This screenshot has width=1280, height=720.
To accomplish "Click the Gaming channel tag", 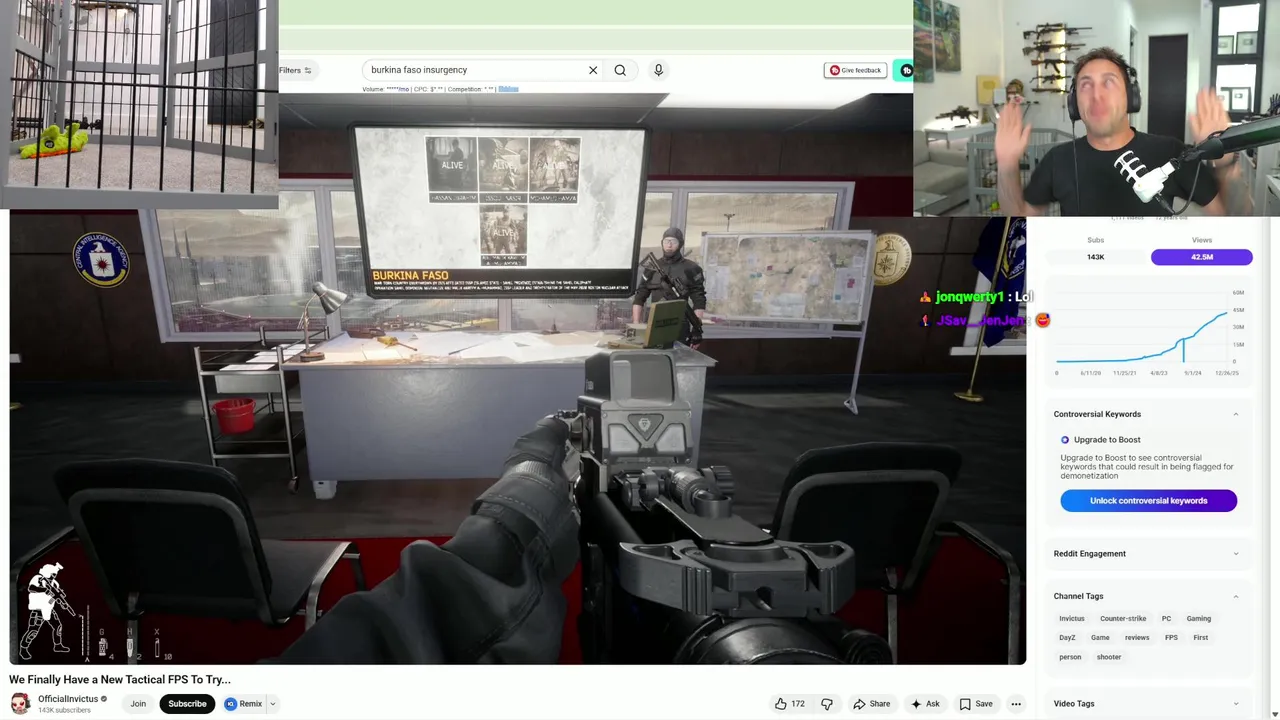I will pos(1198,619).
